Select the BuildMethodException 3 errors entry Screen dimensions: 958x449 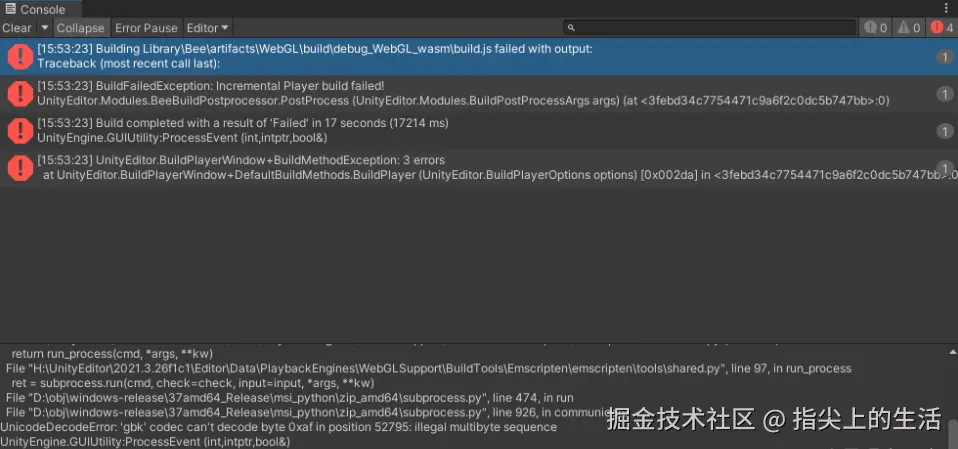(479, 168)
